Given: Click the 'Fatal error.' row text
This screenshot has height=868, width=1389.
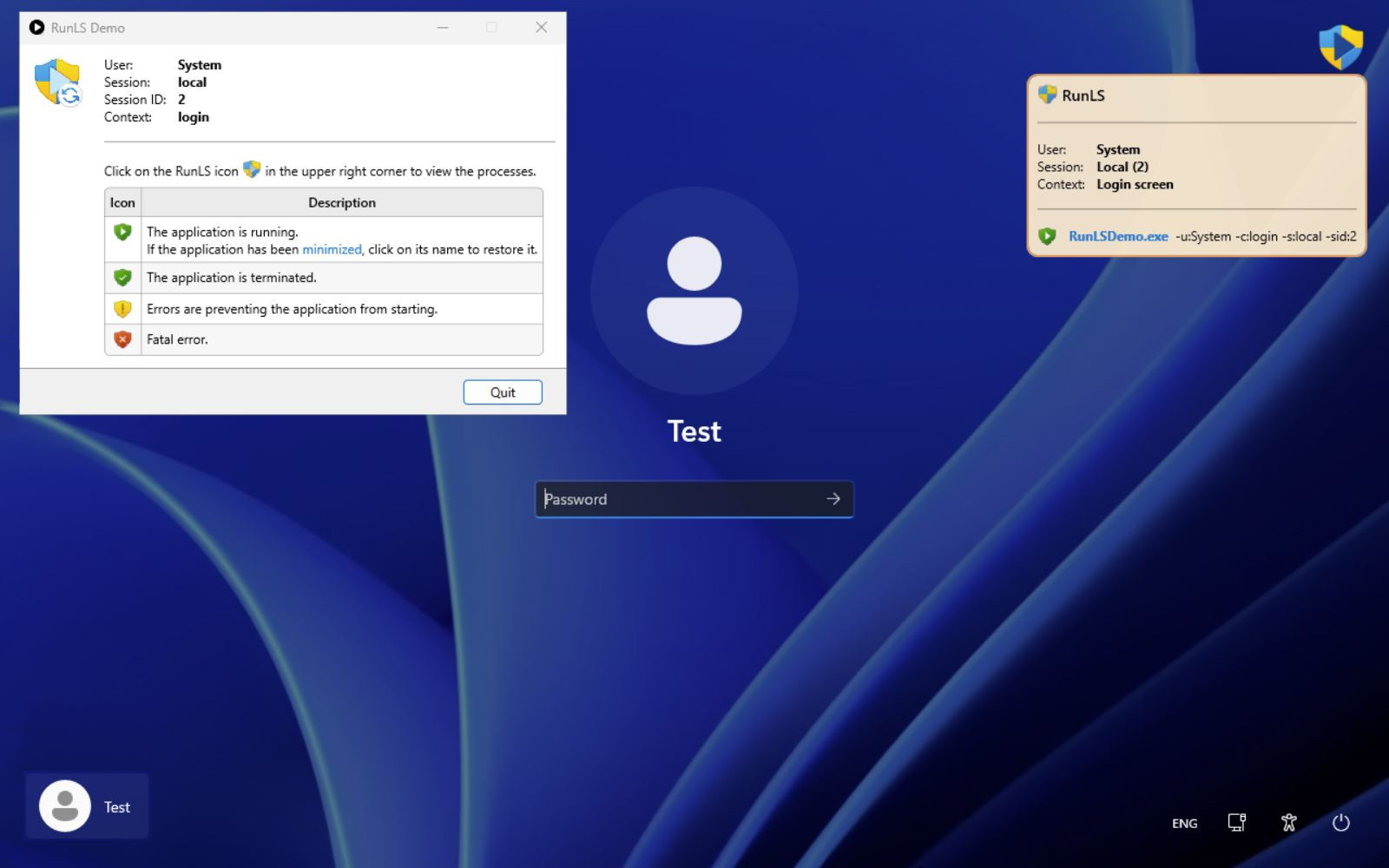Looking at the screenshot, I should (177, 339).
